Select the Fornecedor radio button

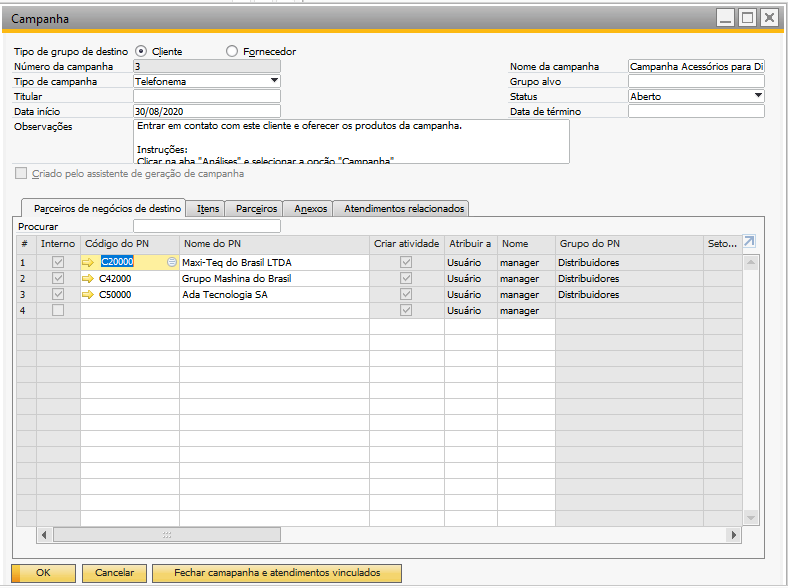click(x=232, y=51)
